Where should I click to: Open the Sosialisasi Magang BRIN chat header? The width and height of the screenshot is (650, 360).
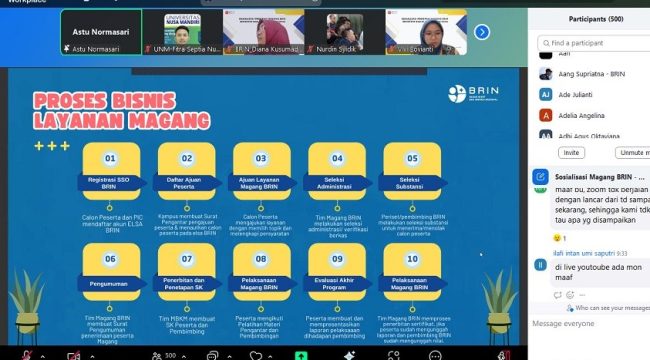pos(599,177)
